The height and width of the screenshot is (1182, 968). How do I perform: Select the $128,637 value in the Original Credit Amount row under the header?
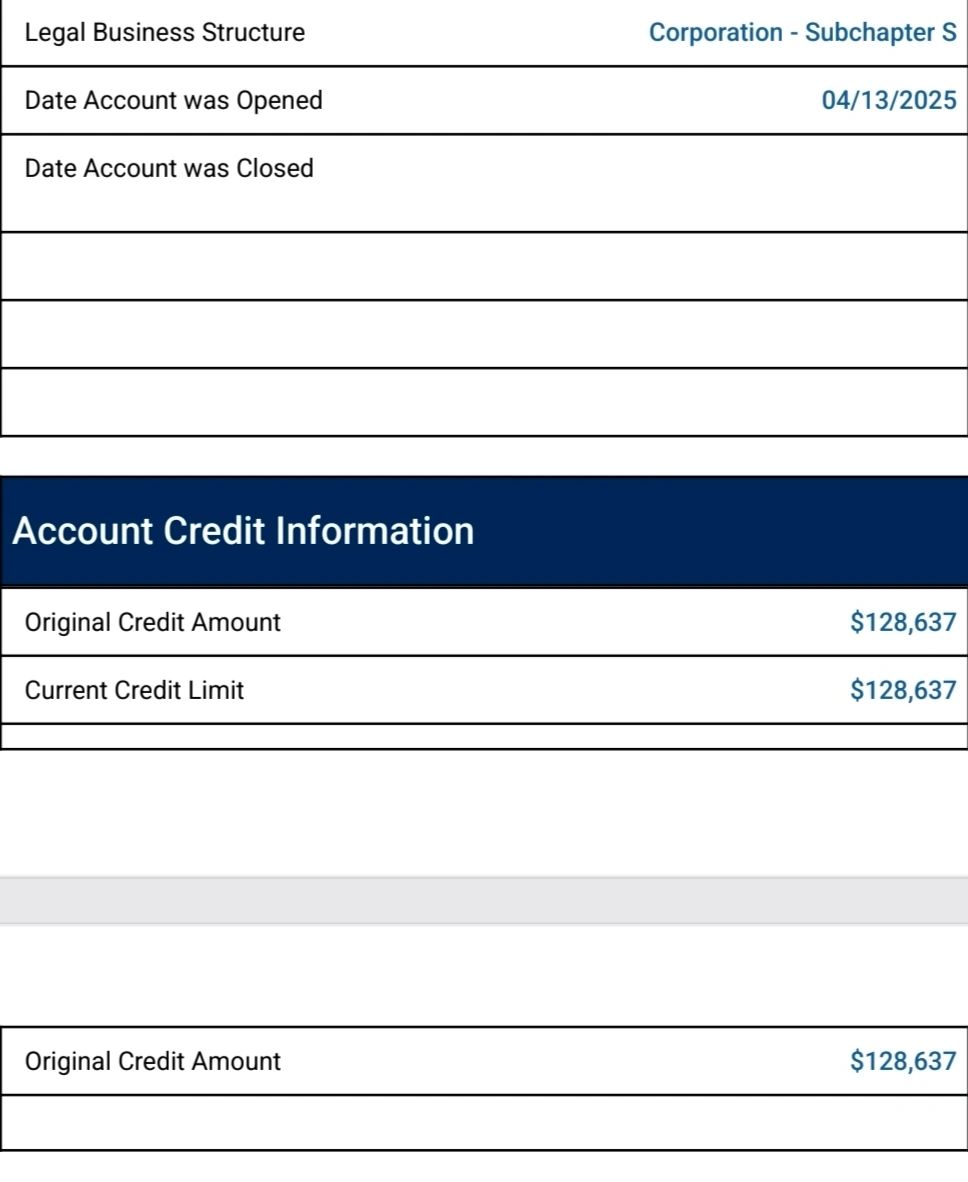(903, 622)
